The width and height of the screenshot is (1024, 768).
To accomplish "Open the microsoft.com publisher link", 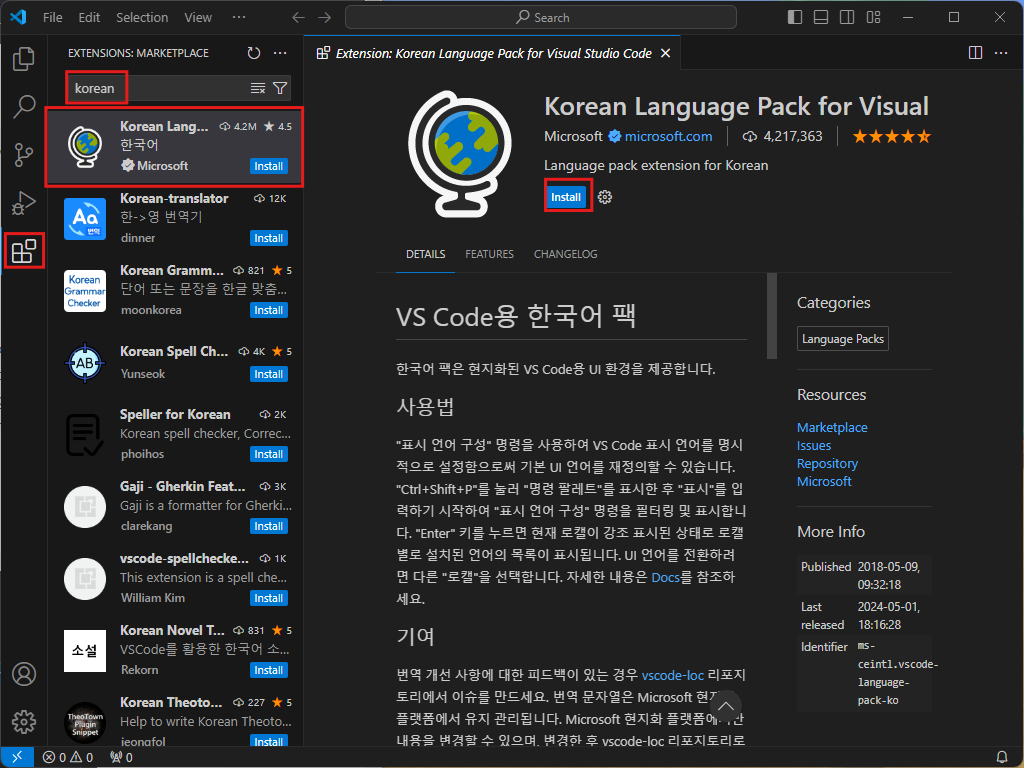I will point(668,136).
